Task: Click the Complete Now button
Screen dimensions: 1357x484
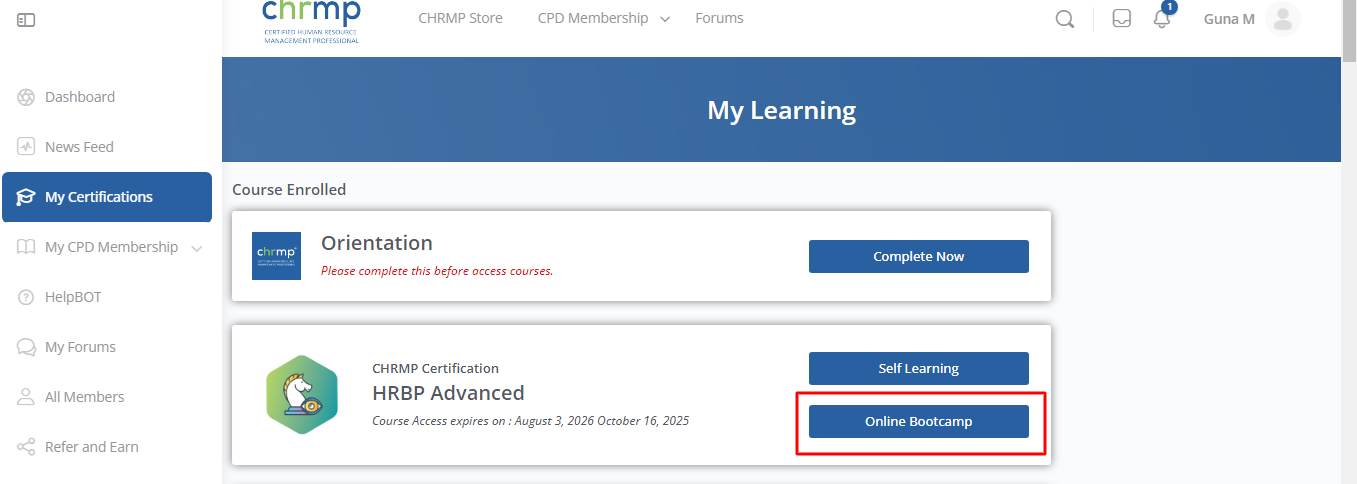Action: click(918, 256)
